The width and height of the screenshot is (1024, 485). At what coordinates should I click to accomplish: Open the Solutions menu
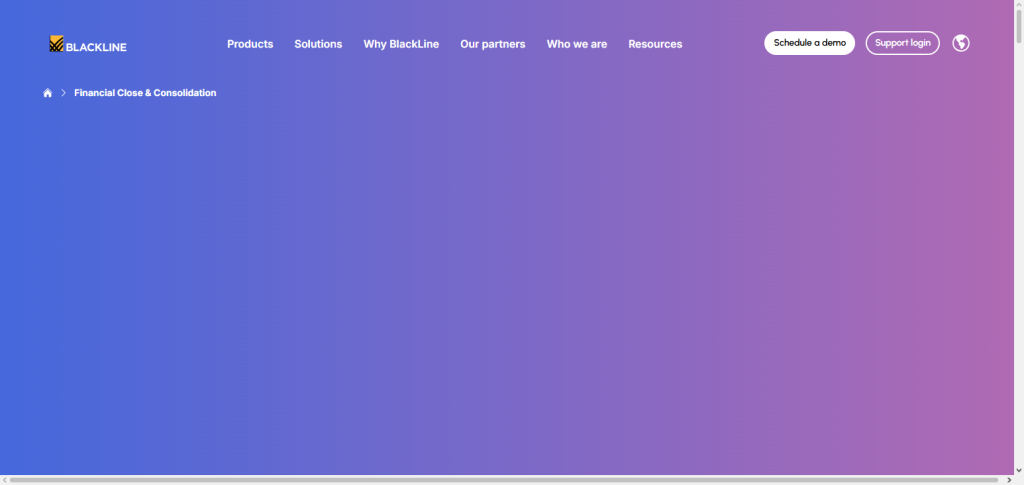(x=318, y=44)
